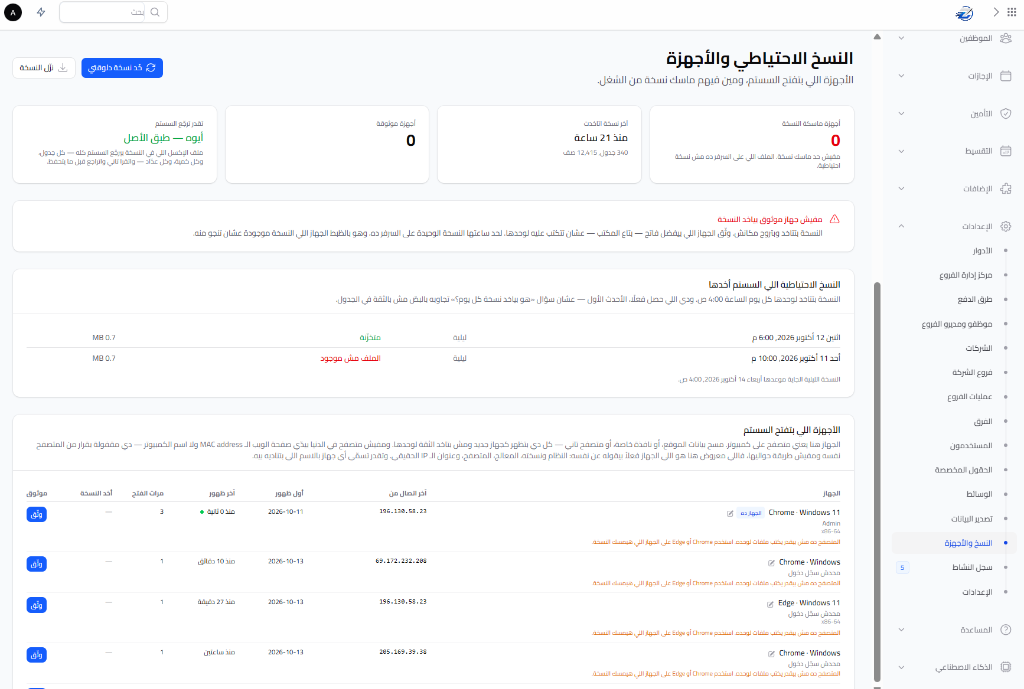Viewport: 1024px width, 689px height.
Task: Open فروع الشركة submenu item
Action: click(972, 372)
